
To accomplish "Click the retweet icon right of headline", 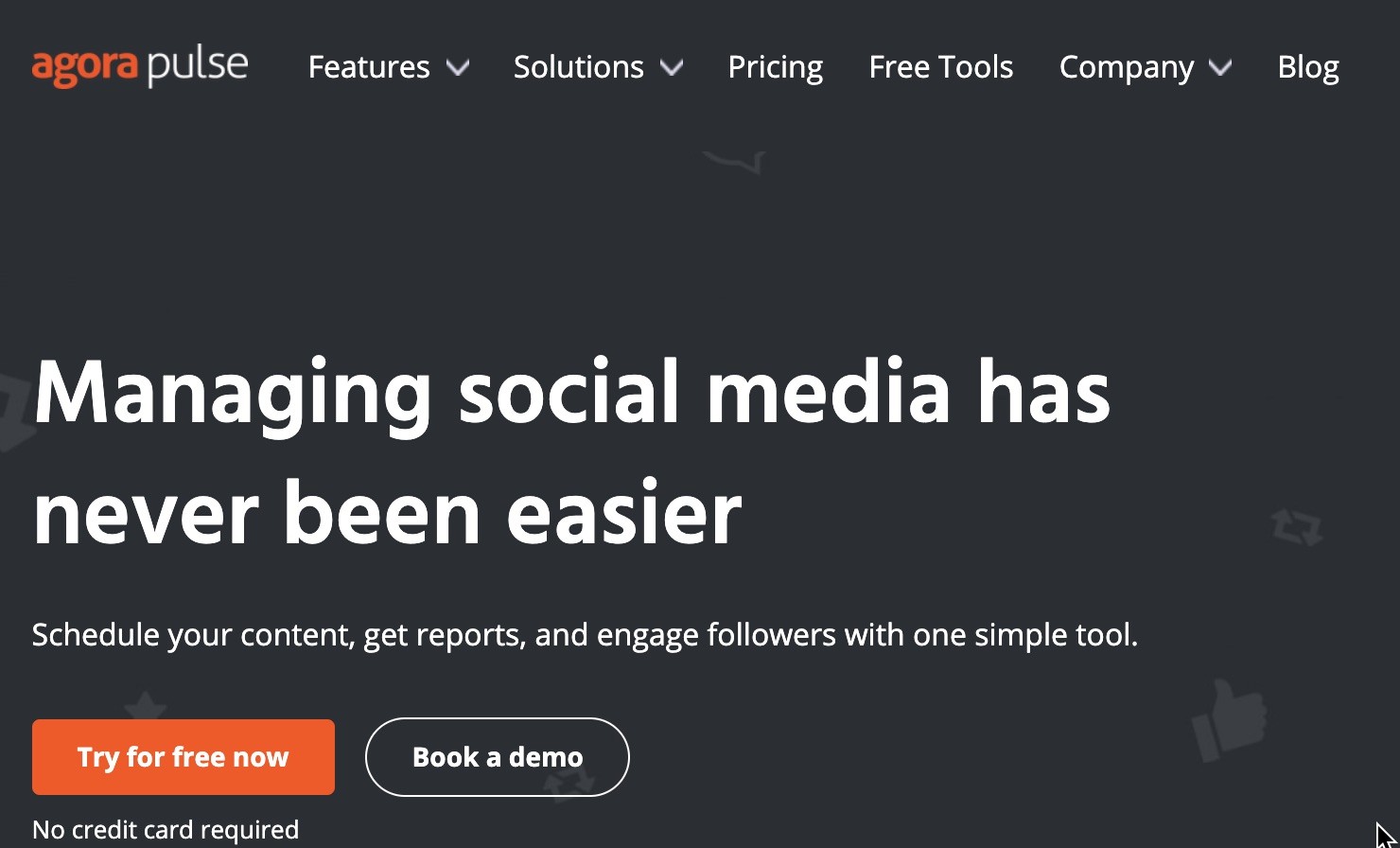I will [x=1296, y=527].
